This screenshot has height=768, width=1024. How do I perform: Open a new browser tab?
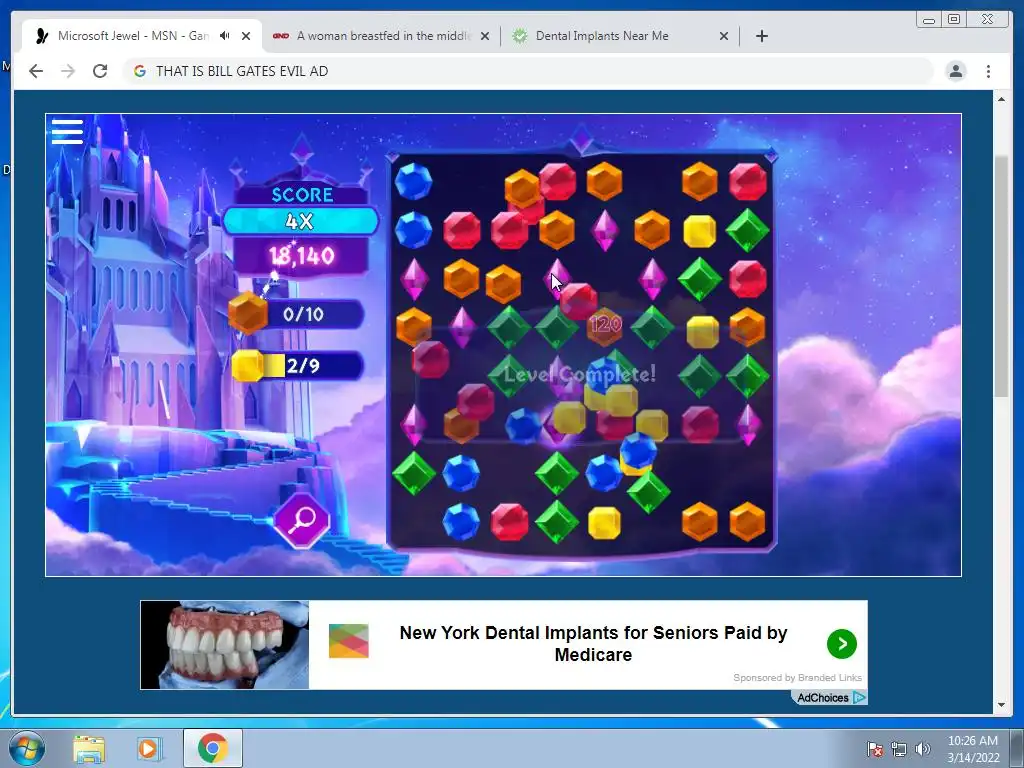761,36
